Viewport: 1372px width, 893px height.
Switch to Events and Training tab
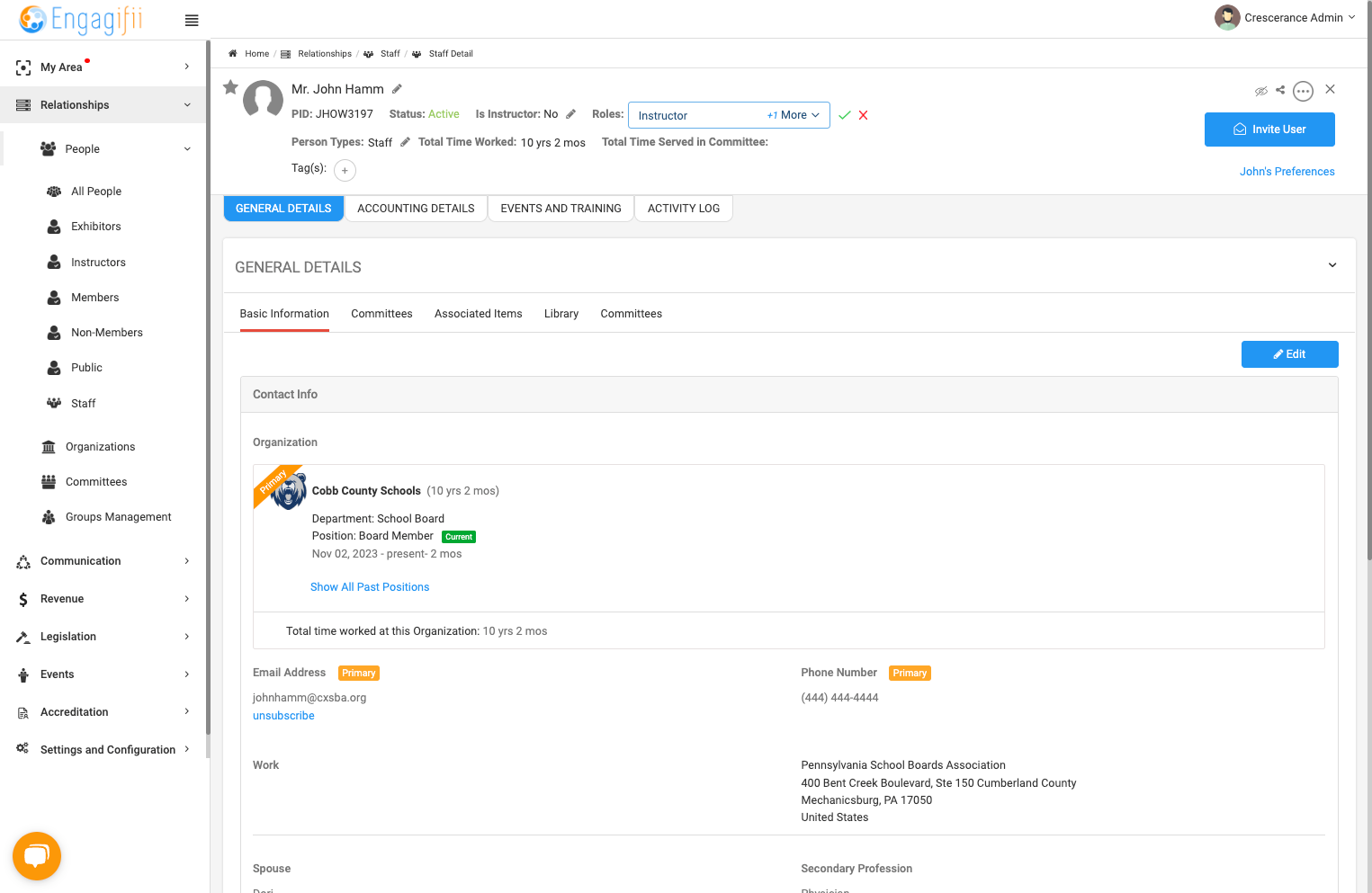[560, 209]
